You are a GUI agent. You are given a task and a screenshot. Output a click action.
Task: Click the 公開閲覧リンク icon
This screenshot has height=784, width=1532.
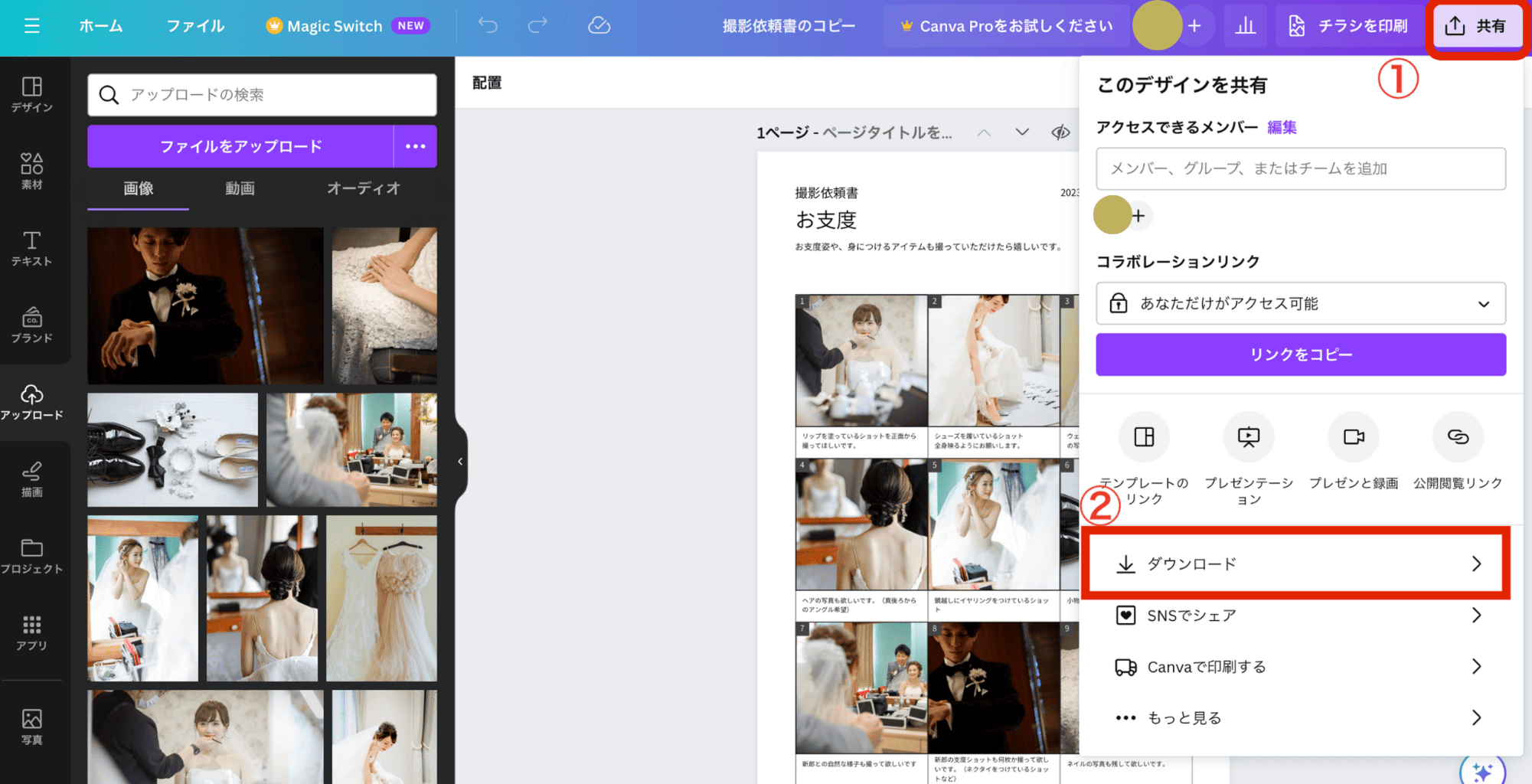pyautogui.click(x=1457, y=437)
